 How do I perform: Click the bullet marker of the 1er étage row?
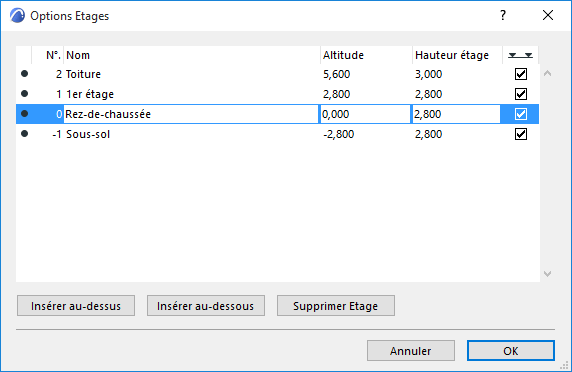[24, 94]
